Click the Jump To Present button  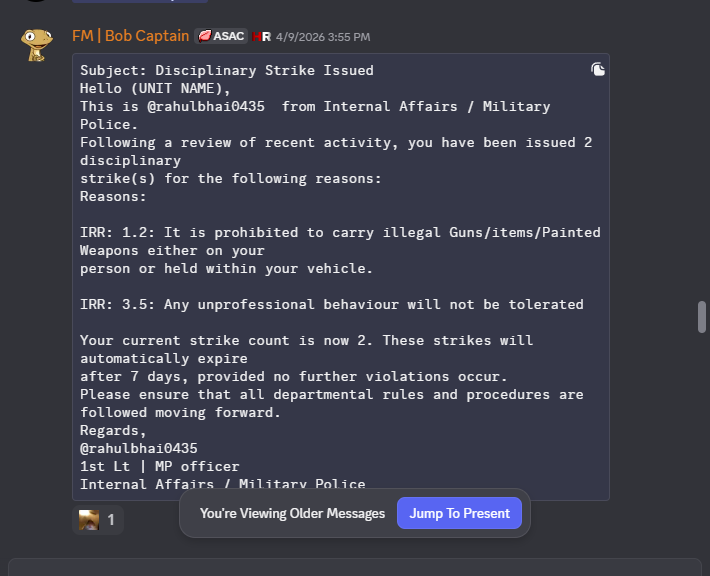(459, 513)
